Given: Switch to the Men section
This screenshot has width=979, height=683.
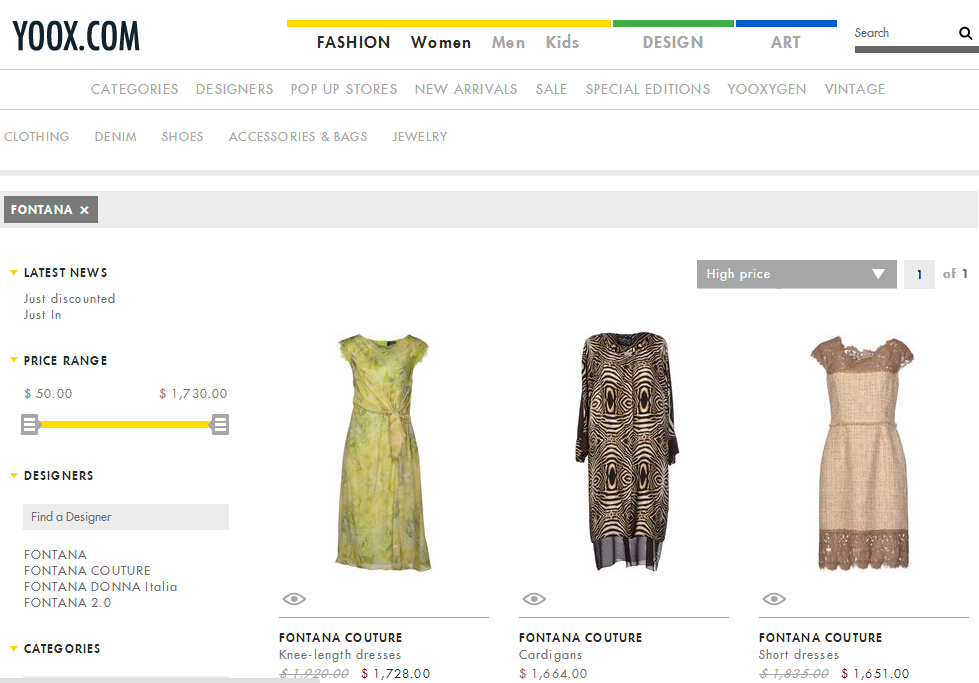Looking at the screenshot, I should (508, 42).
